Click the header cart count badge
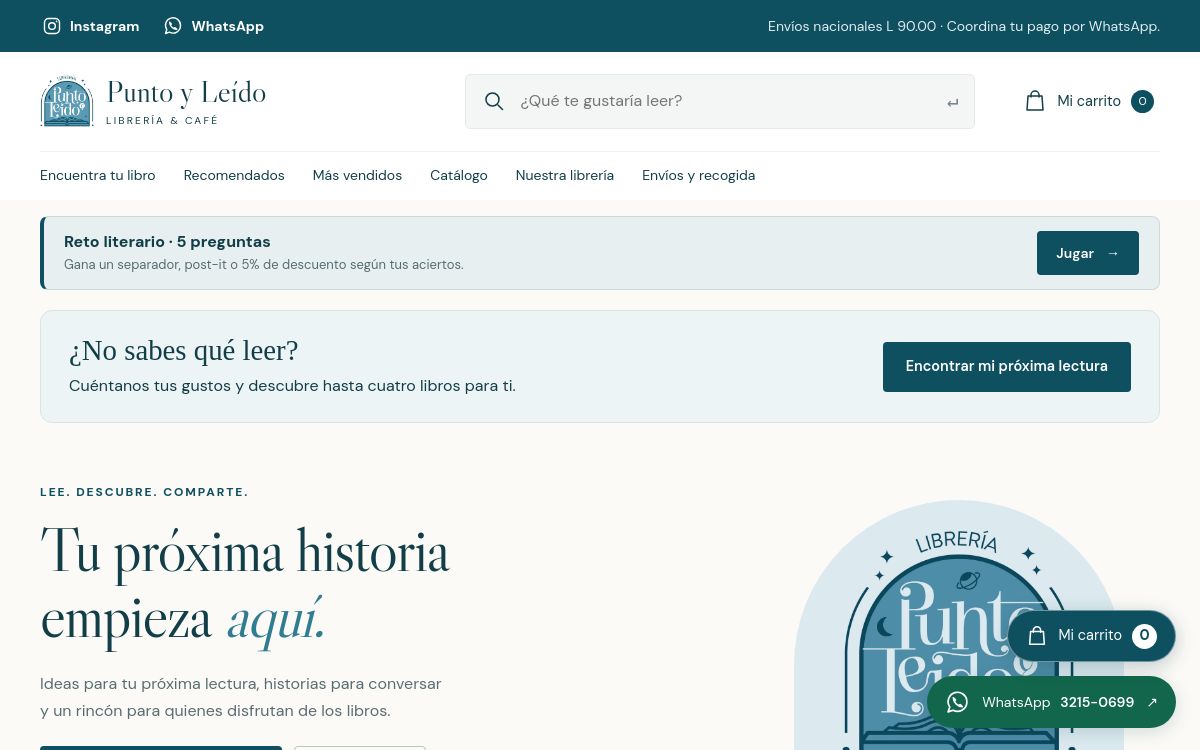This screenshot has width=1200, height=750. pyautogui.click(x=1142, y=101)
